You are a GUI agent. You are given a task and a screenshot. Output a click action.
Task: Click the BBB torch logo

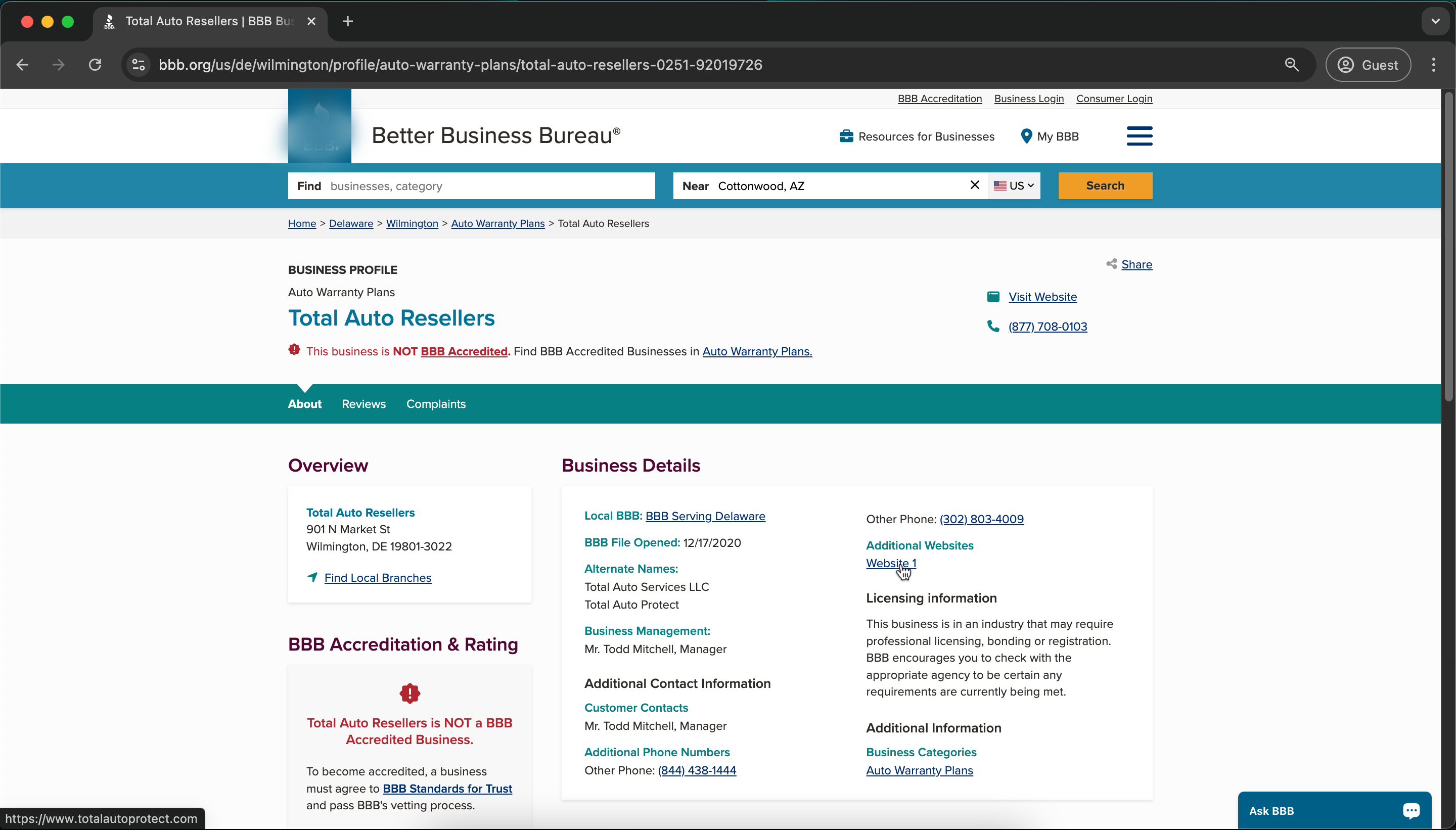tap(319, 126)
